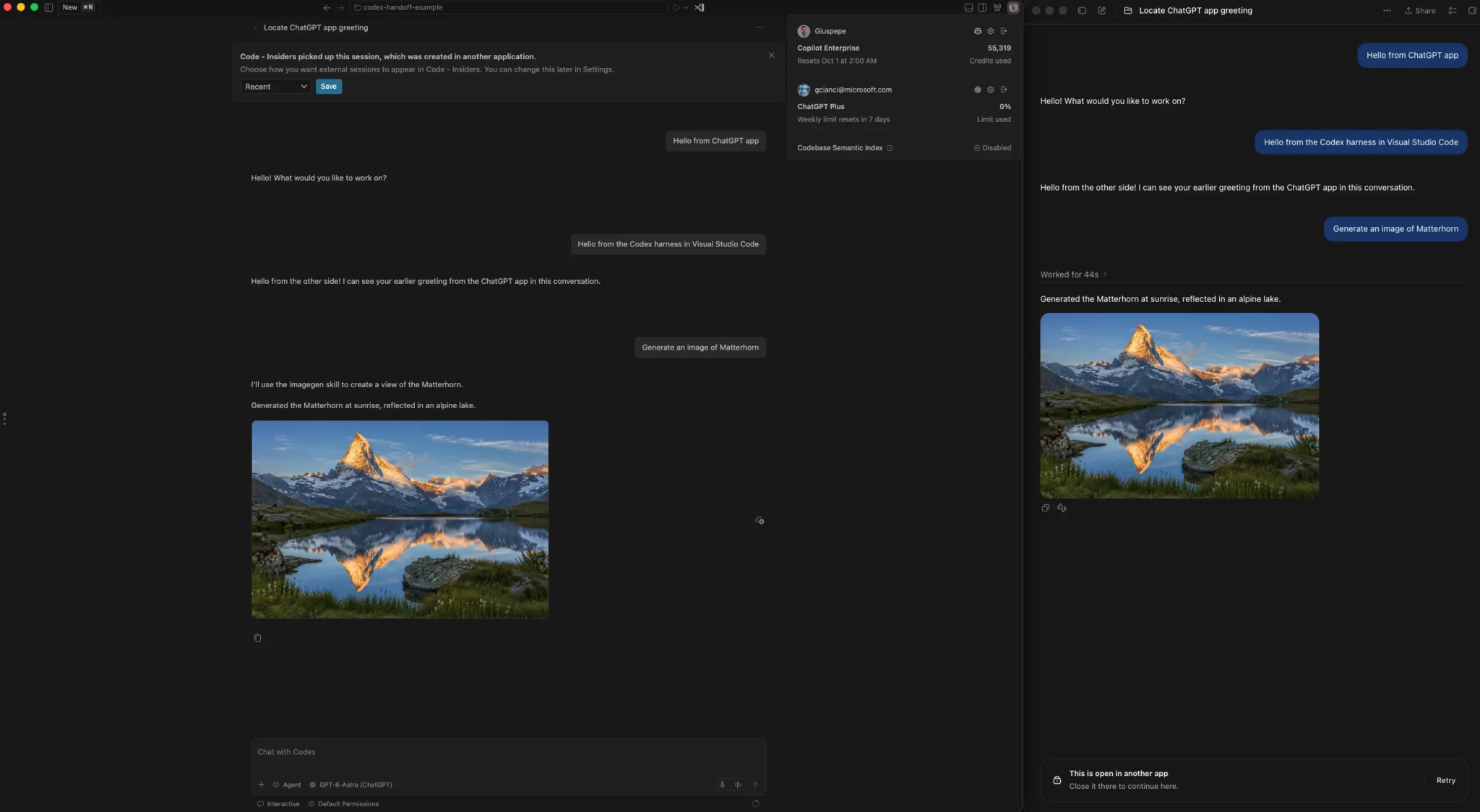The height and width of the screenshot is (812, 1480).
Task: Go forward with the right arrow
Action: (x=340, y=7)
